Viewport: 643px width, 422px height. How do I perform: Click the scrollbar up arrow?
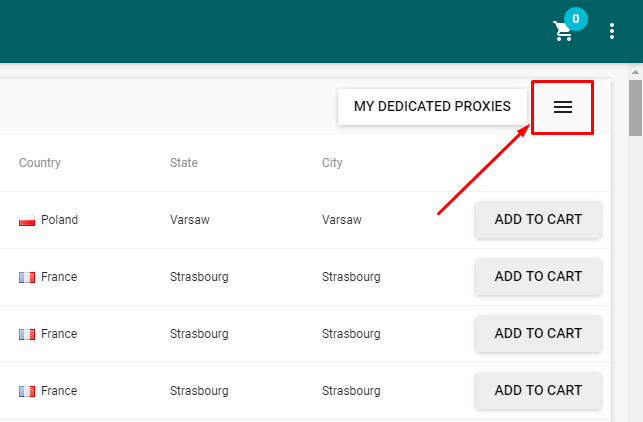click(635, 72)
